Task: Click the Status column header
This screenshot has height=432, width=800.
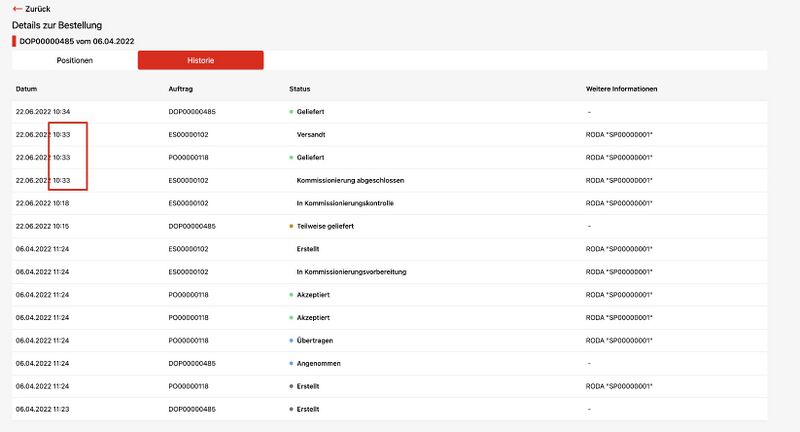Action: [300, 89]
